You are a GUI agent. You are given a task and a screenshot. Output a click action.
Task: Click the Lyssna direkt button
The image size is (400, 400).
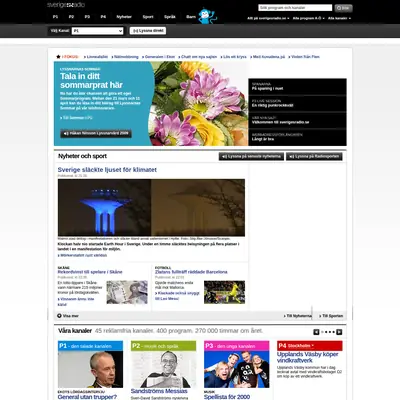pyautogui.click(x=148, y=31)
